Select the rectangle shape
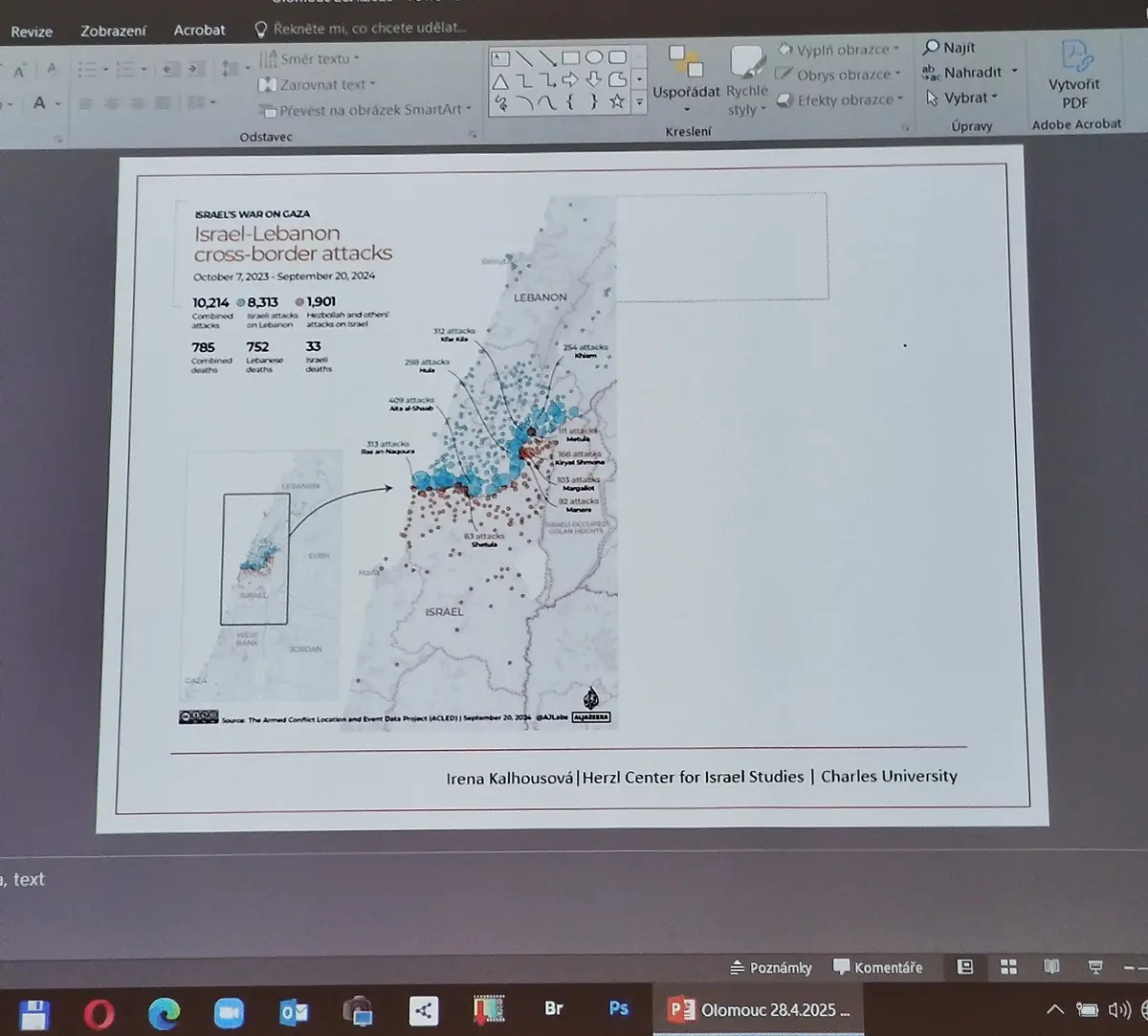This screenshot has width=1148, height=1036. pyautogui.click(x=570, y=58)
